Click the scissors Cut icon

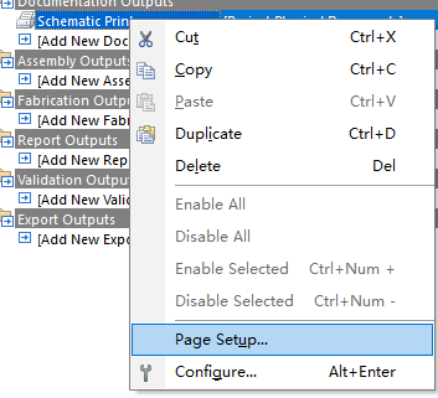(x=146, y=39)
